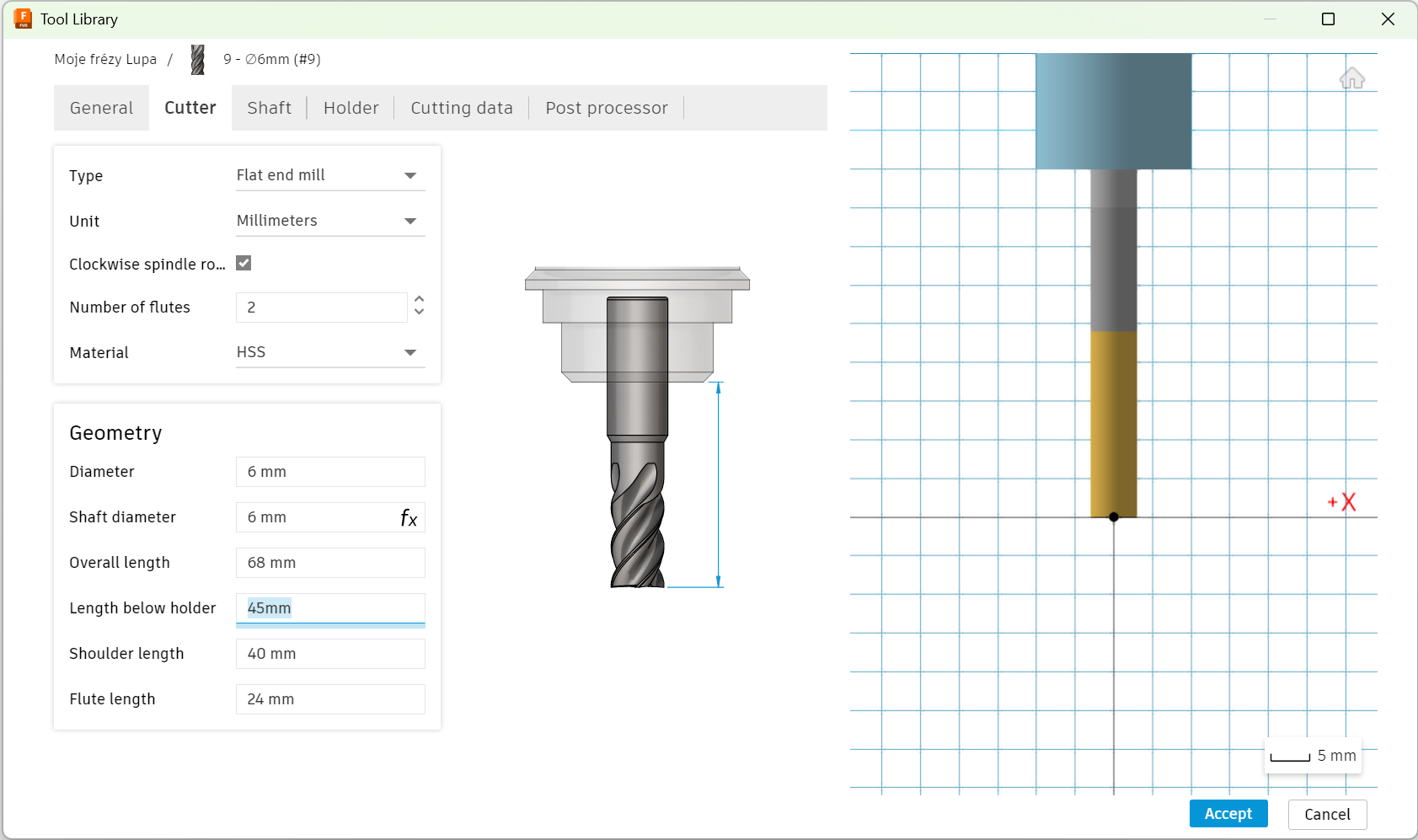Click the end mill icon in breadcrumb
This screenshot has width=1418, height=840.
198,60
